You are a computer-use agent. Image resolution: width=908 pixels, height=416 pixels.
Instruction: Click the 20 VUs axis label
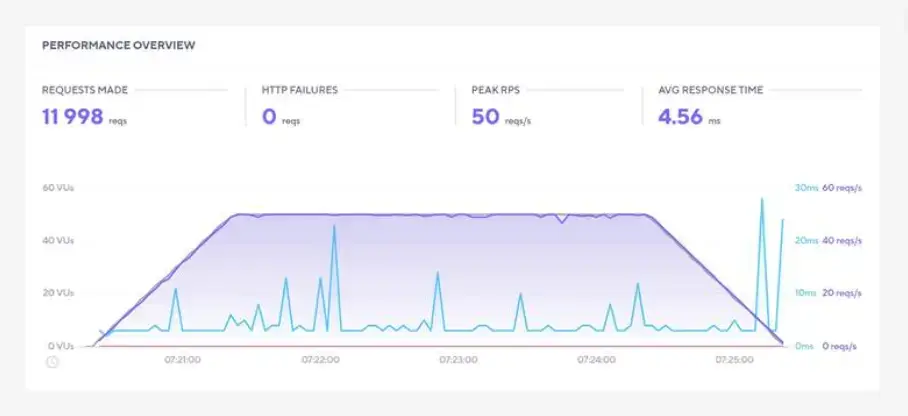58,293
